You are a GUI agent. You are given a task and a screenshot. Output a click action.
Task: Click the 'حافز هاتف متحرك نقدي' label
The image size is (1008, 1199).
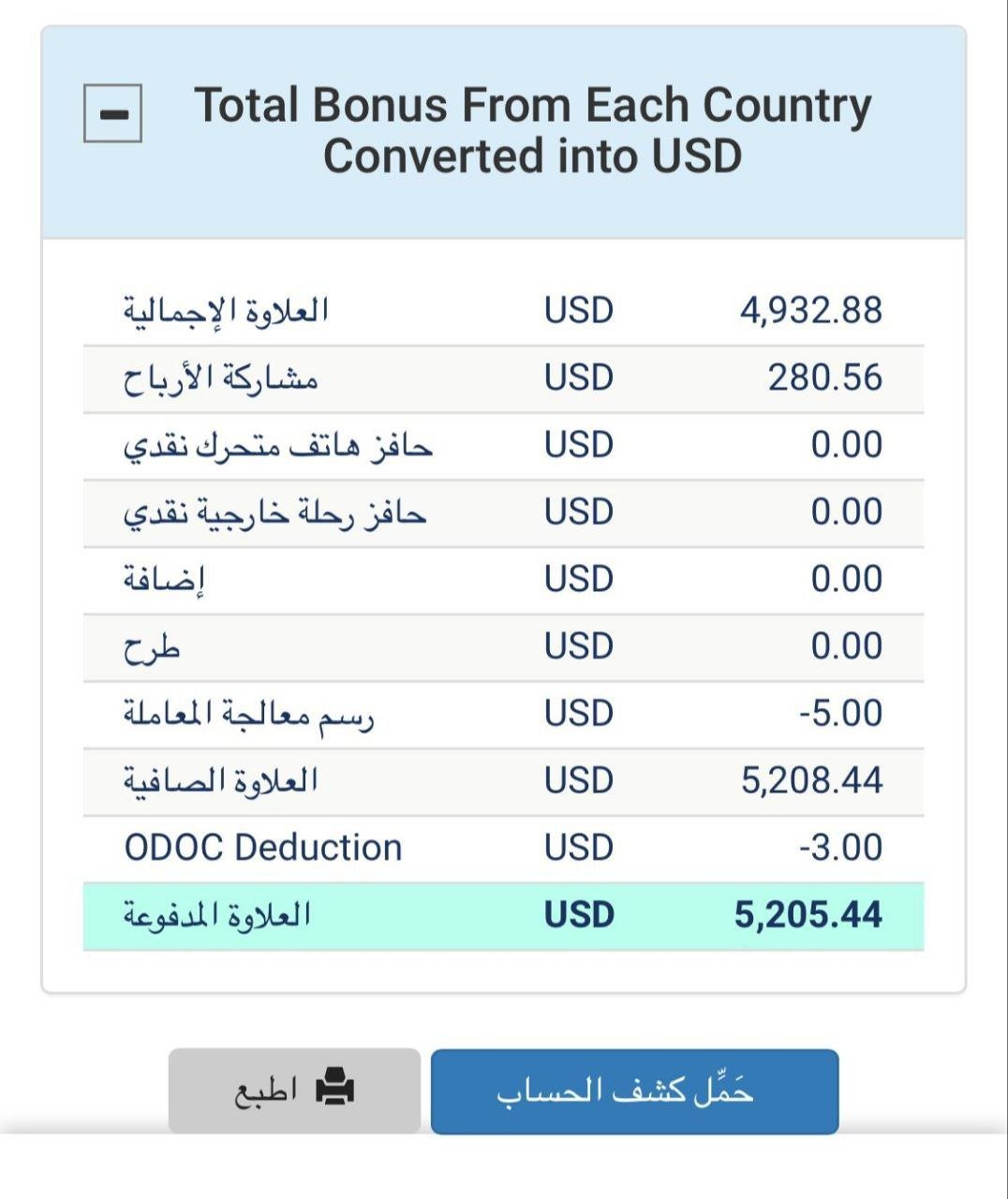pos(278,445)
